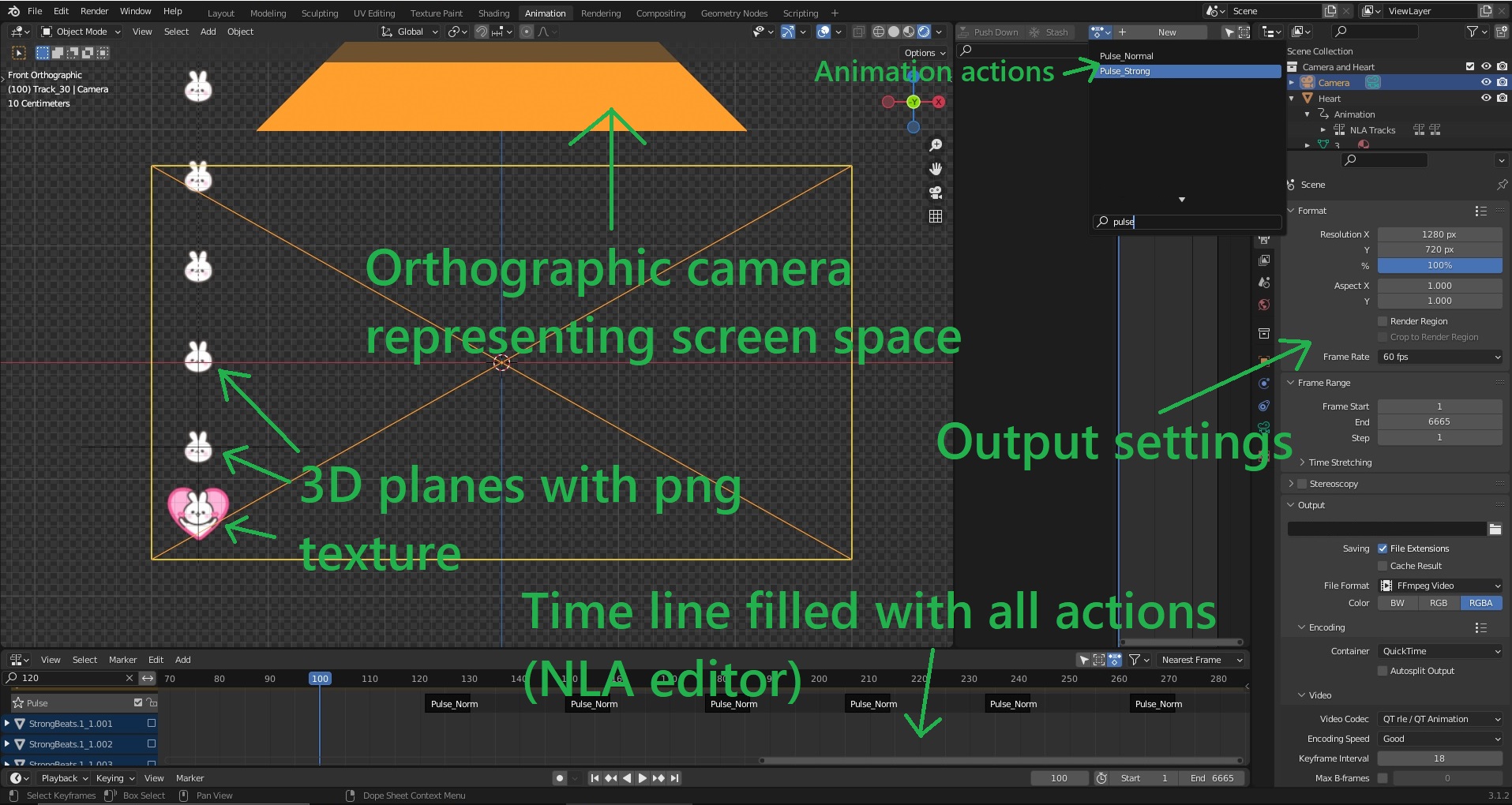This screenshot has height=805, width=1512.
Task: Open output folder browser icon
Action: click(1495, 529)
